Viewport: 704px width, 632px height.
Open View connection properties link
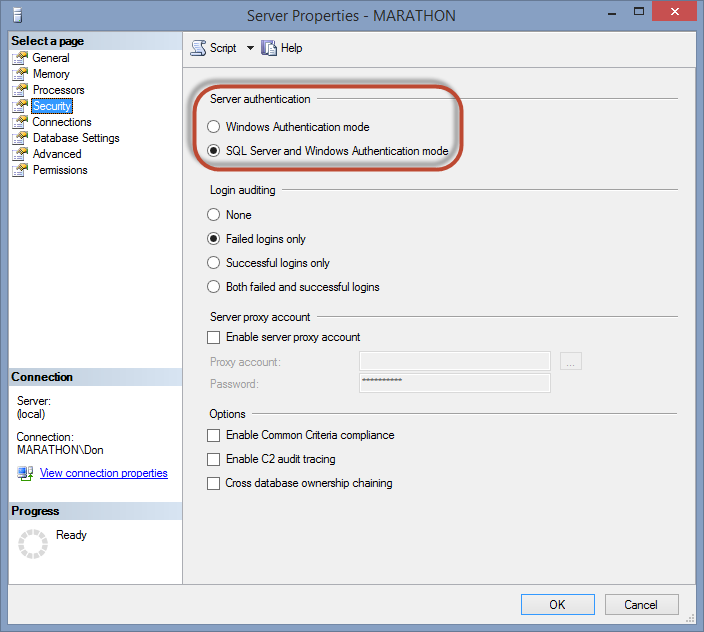point(104,473)
